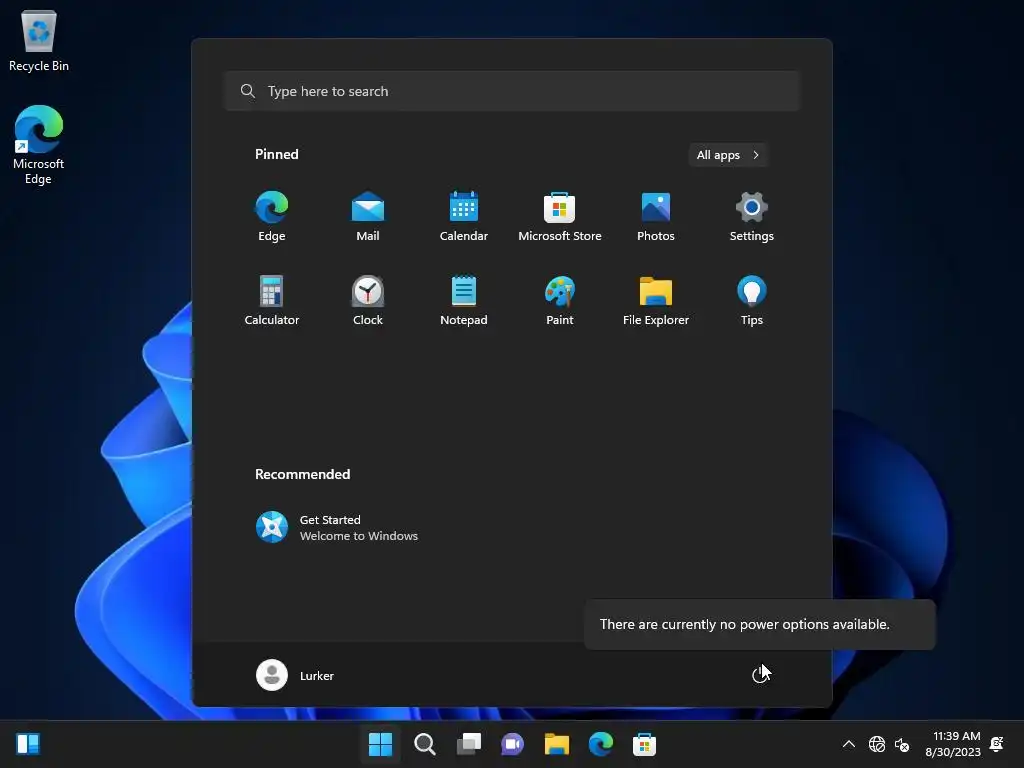Open Search from the taskbar

[x=424, y=744]
